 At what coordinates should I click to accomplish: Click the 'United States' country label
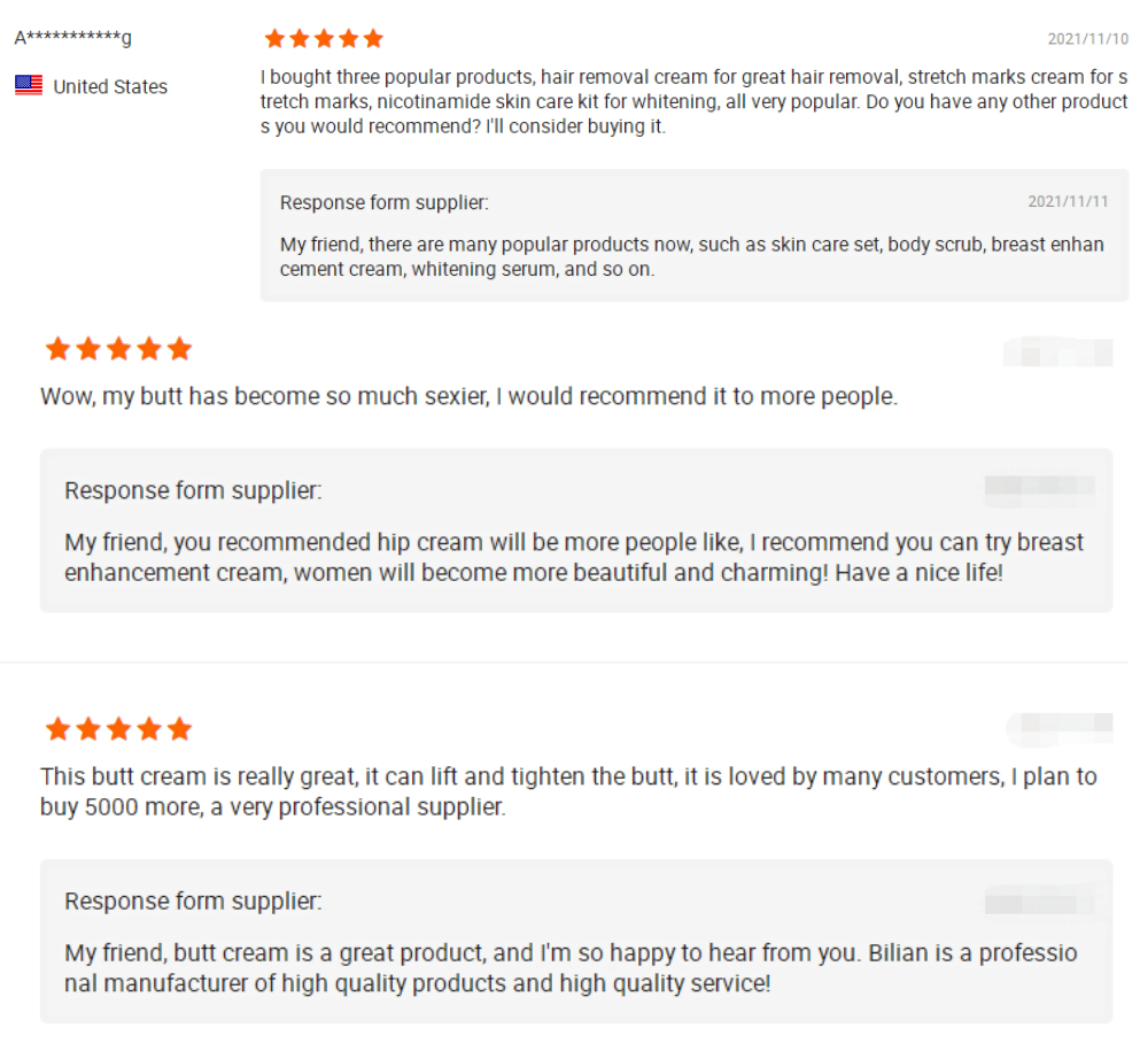coord(110,87)
